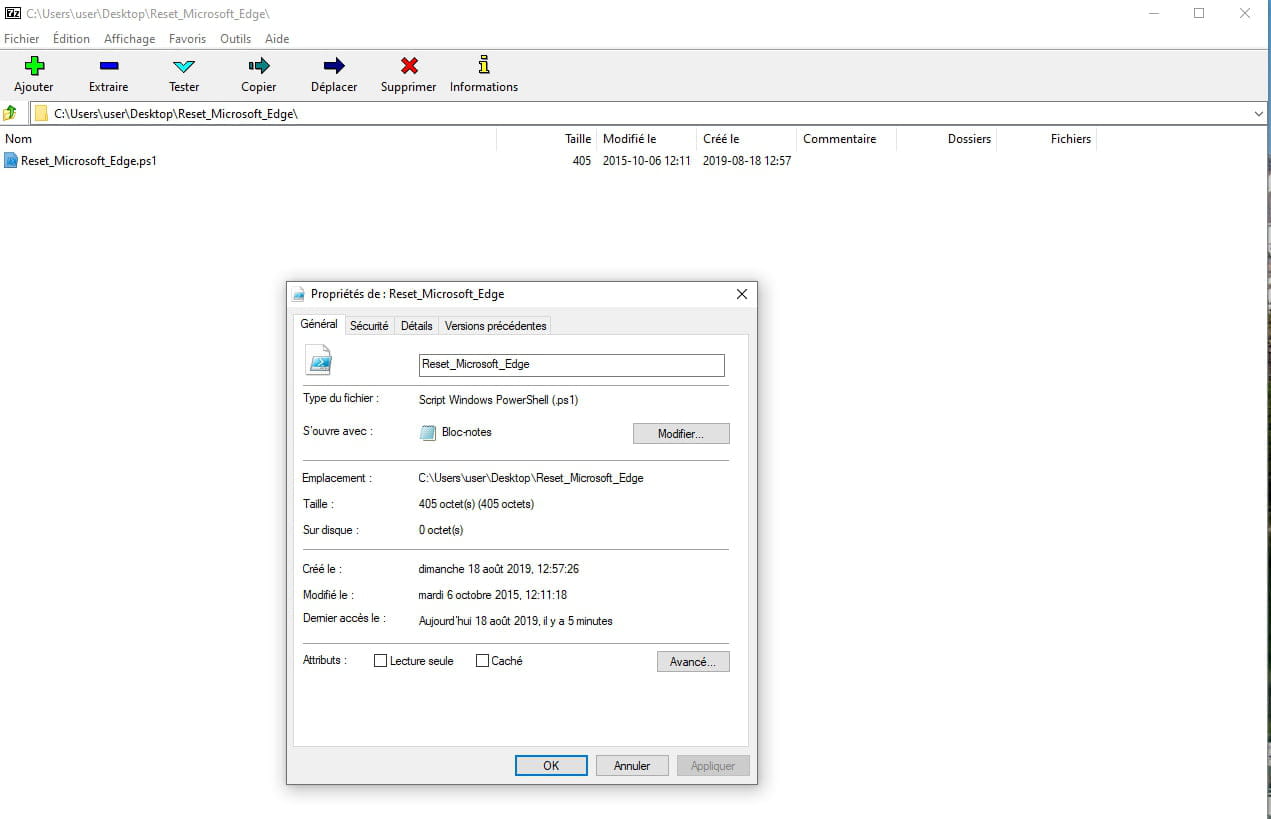Click the Commentaire column header
Image resolution: width=1271 pixels, height=819 pixels.
(x=846, y=139)
